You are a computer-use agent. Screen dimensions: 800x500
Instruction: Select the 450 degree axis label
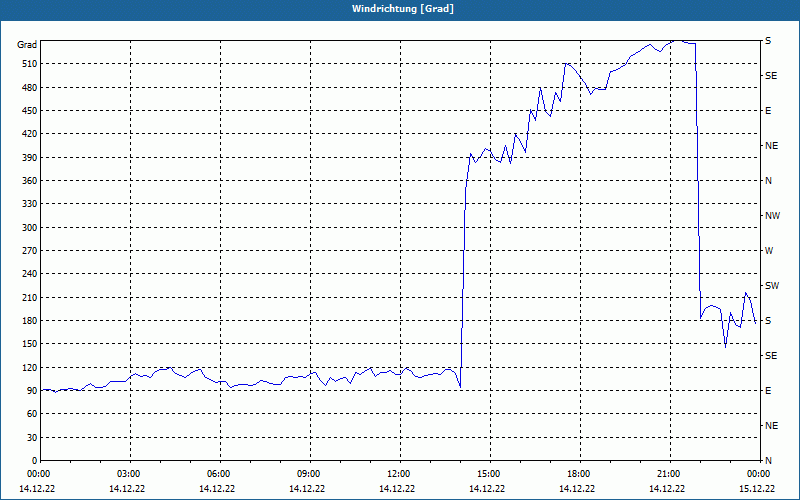tap(30, 111)
